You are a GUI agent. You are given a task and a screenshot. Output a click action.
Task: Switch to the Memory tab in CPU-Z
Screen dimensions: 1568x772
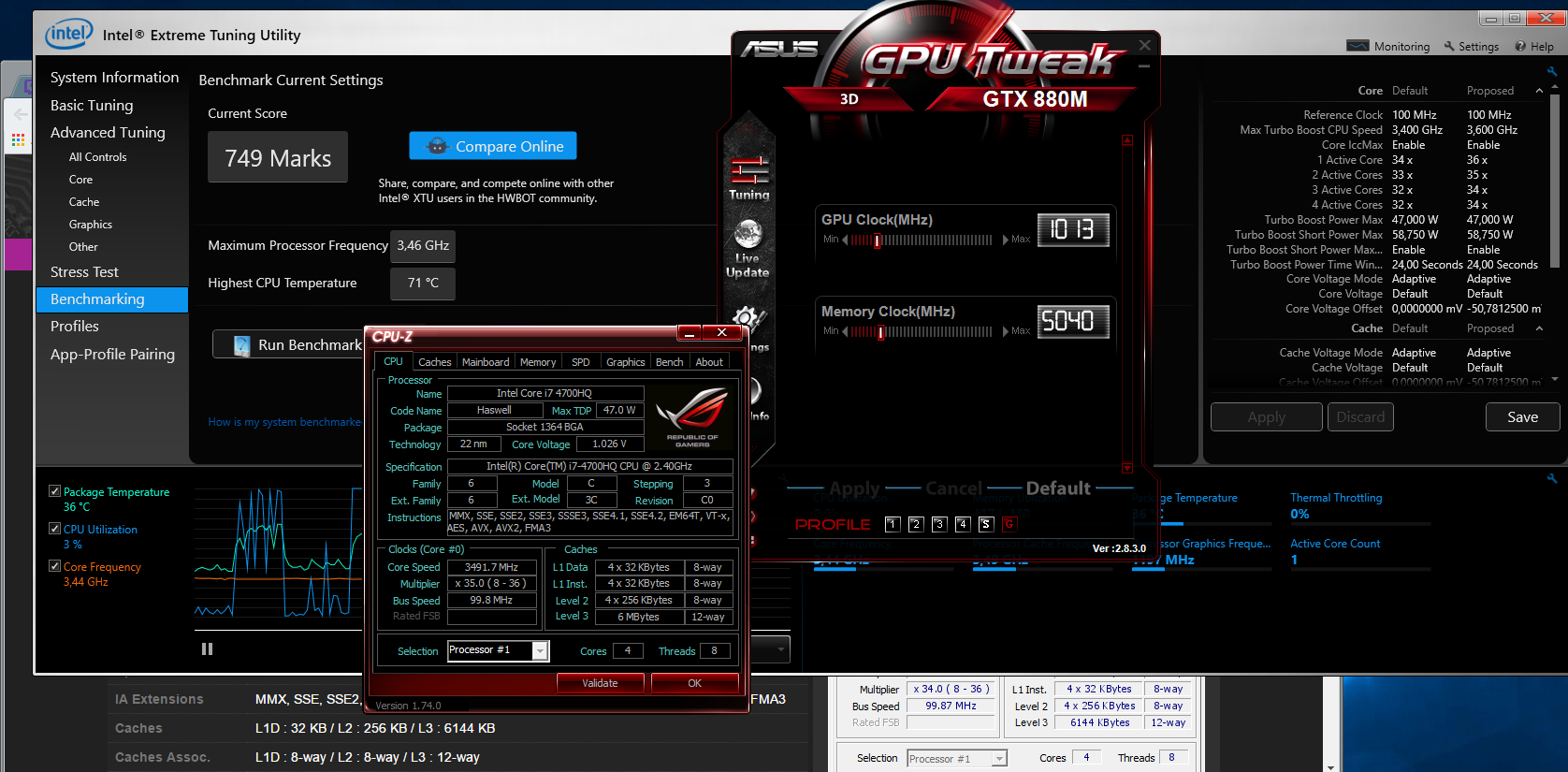[538, 362]
